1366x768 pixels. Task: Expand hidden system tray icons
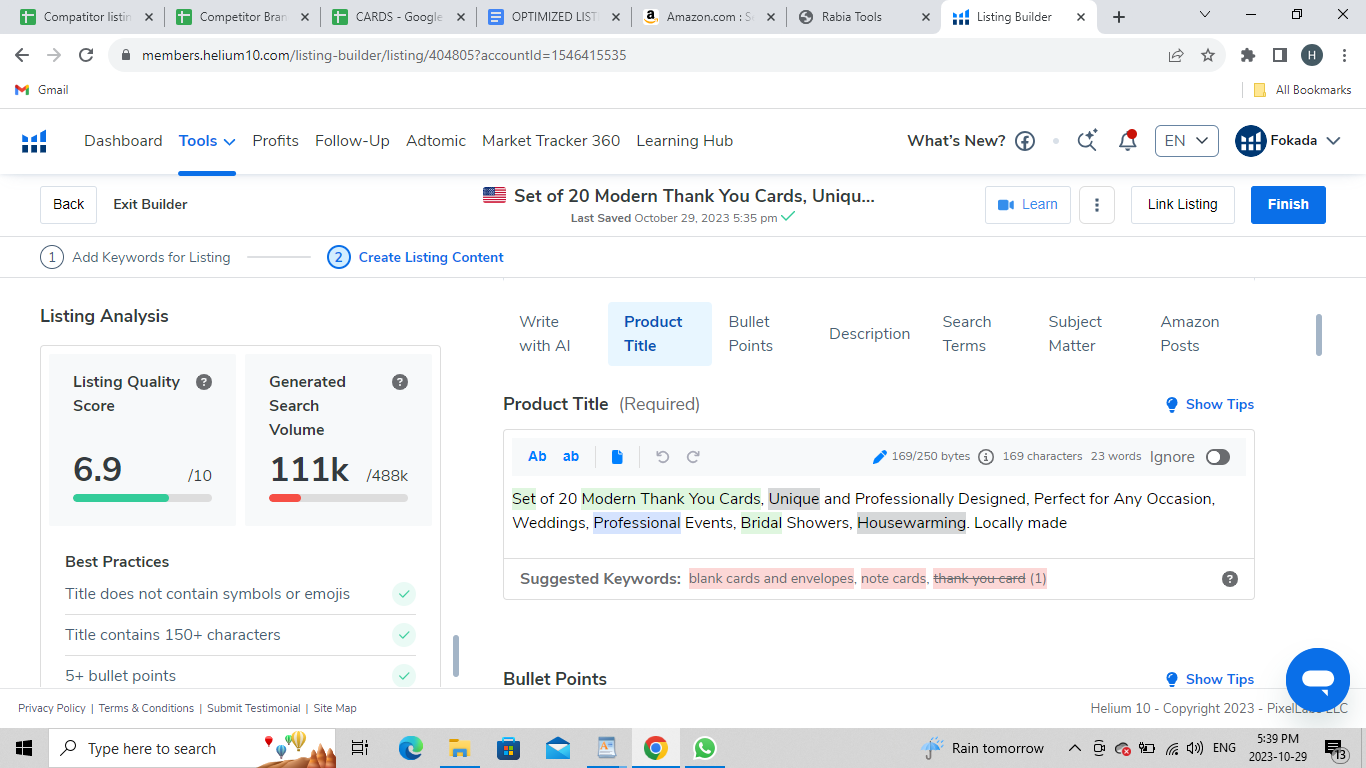pyautogui.click(x=1074, y=748)
